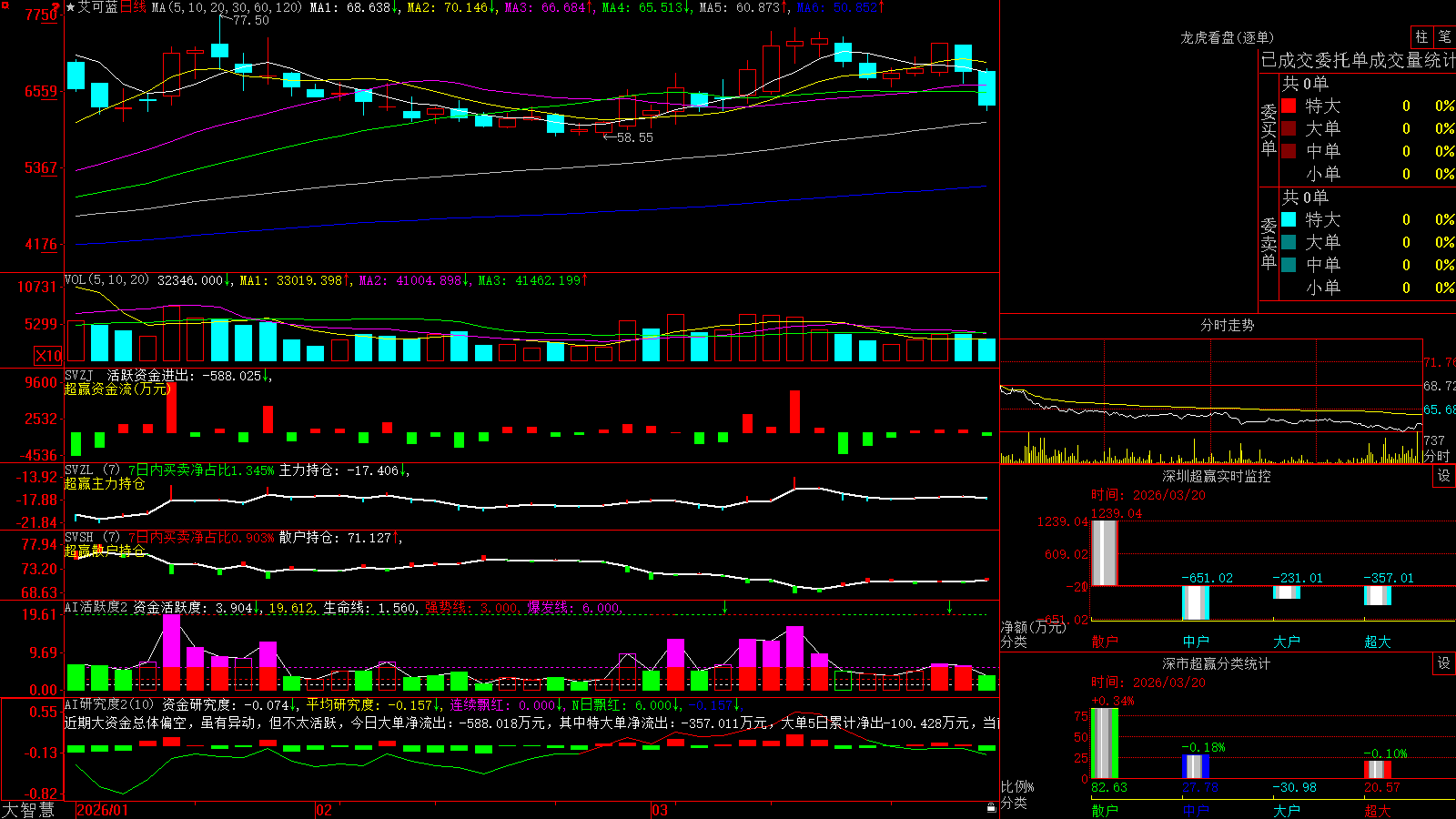Image resolution: width=1456 pixels, height=819 pixels.
Task: Click the 2026/01 date marker on time axis
Action: (103, 810)
